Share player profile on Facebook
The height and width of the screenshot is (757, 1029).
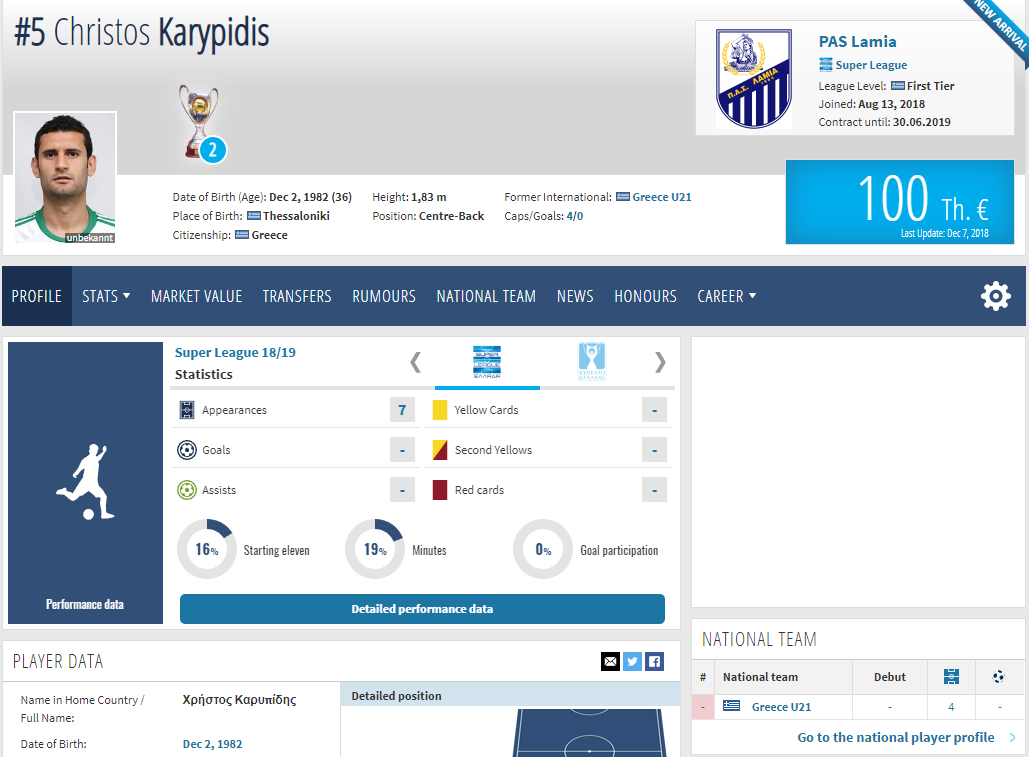654,661
